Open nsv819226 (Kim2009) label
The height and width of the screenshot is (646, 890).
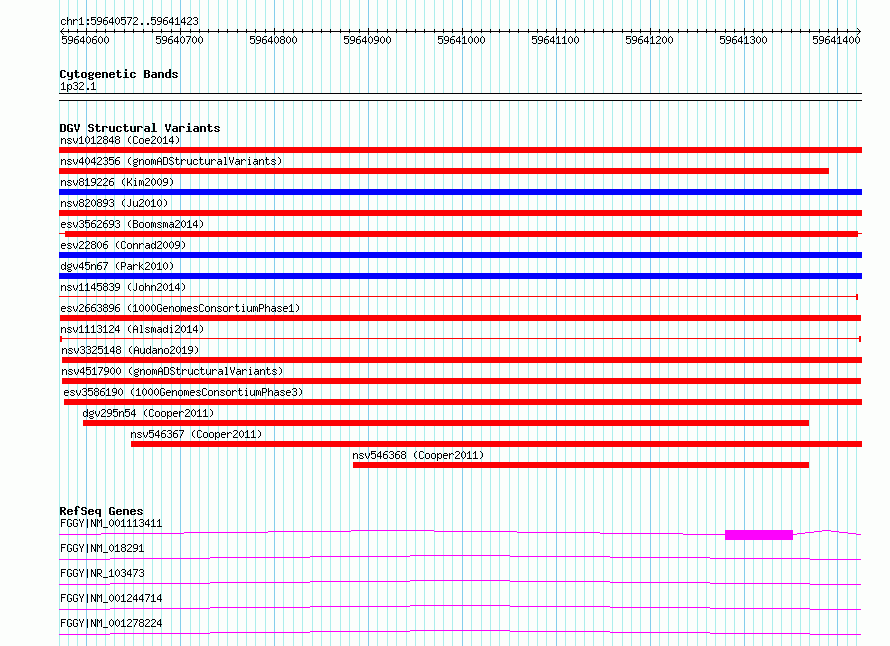click(x=117, y=182)
